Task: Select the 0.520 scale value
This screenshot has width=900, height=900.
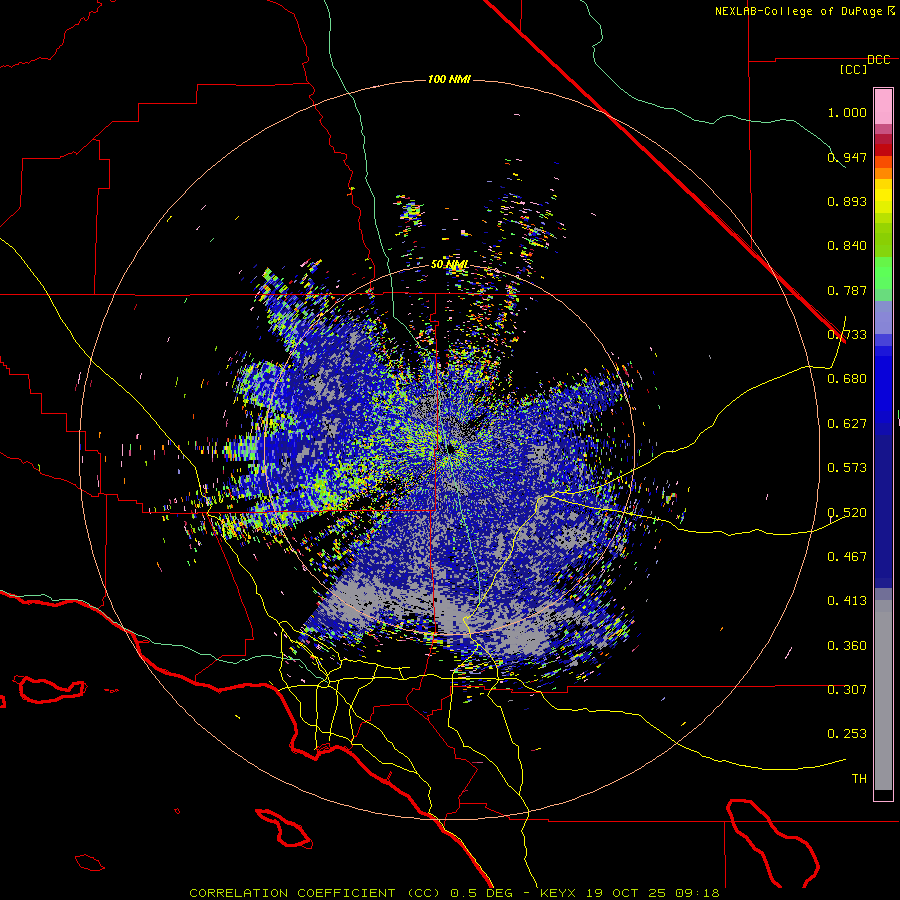Action: [847, 513]
